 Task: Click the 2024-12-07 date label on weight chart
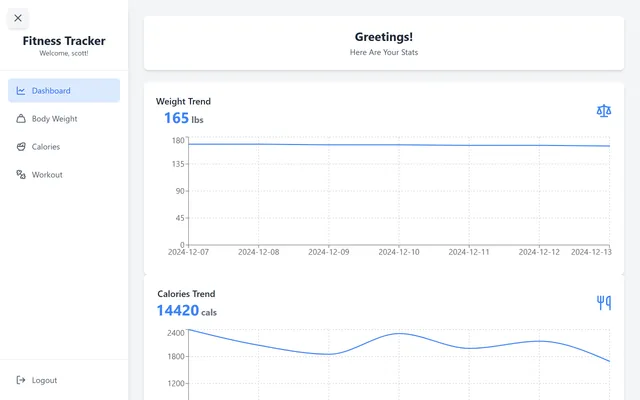click(x=189, y=252)
